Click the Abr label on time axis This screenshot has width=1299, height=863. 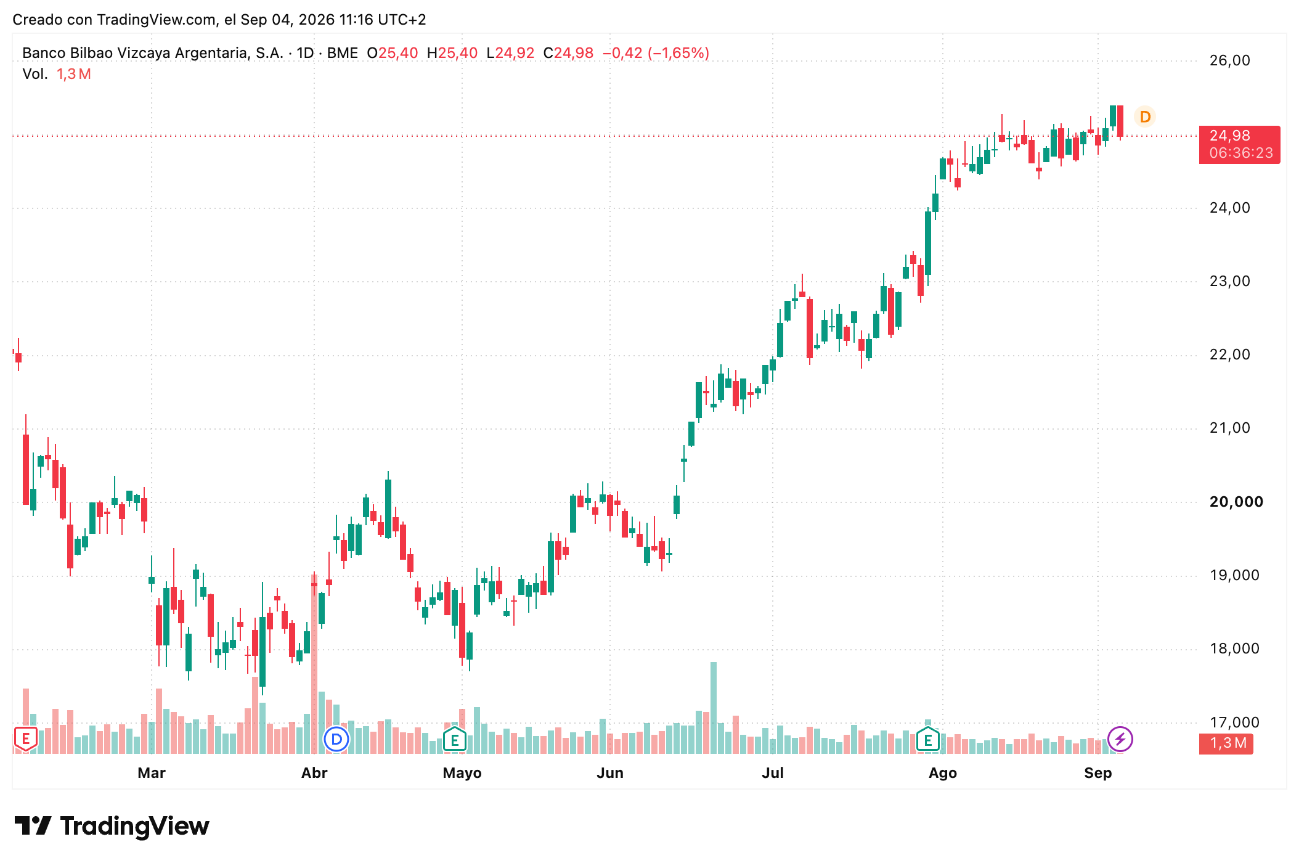pyautogui.click(x=314, y=773)
